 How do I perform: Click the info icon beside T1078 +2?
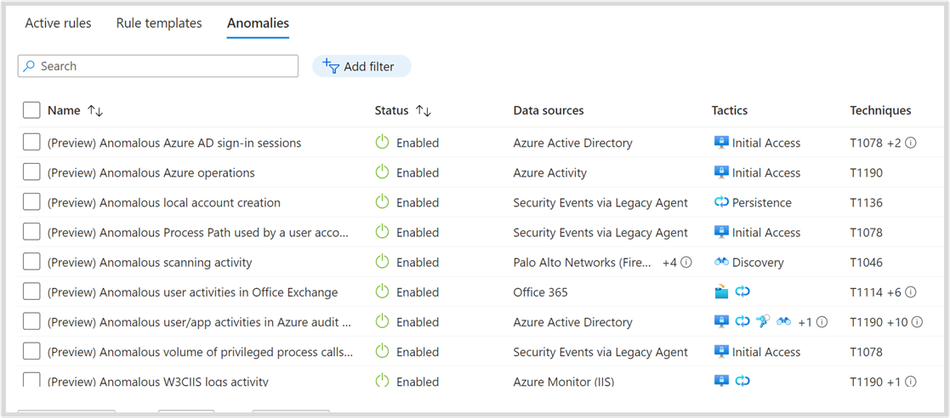click(910, 143)
